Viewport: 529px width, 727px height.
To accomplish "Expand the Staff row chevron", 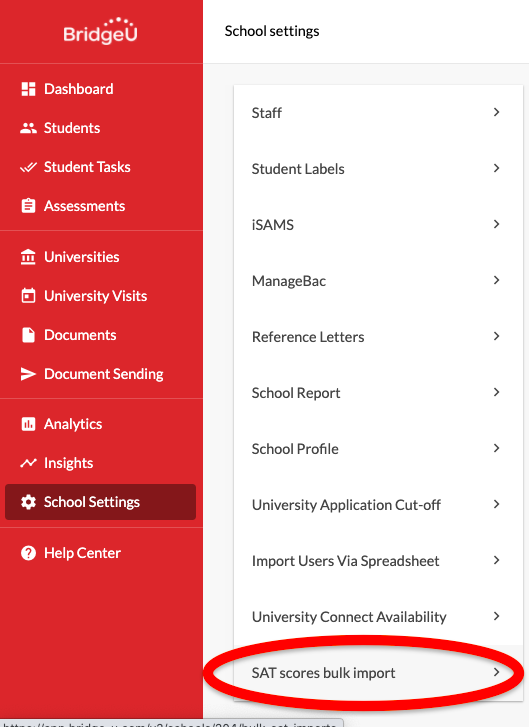I will tap(497, 112).
